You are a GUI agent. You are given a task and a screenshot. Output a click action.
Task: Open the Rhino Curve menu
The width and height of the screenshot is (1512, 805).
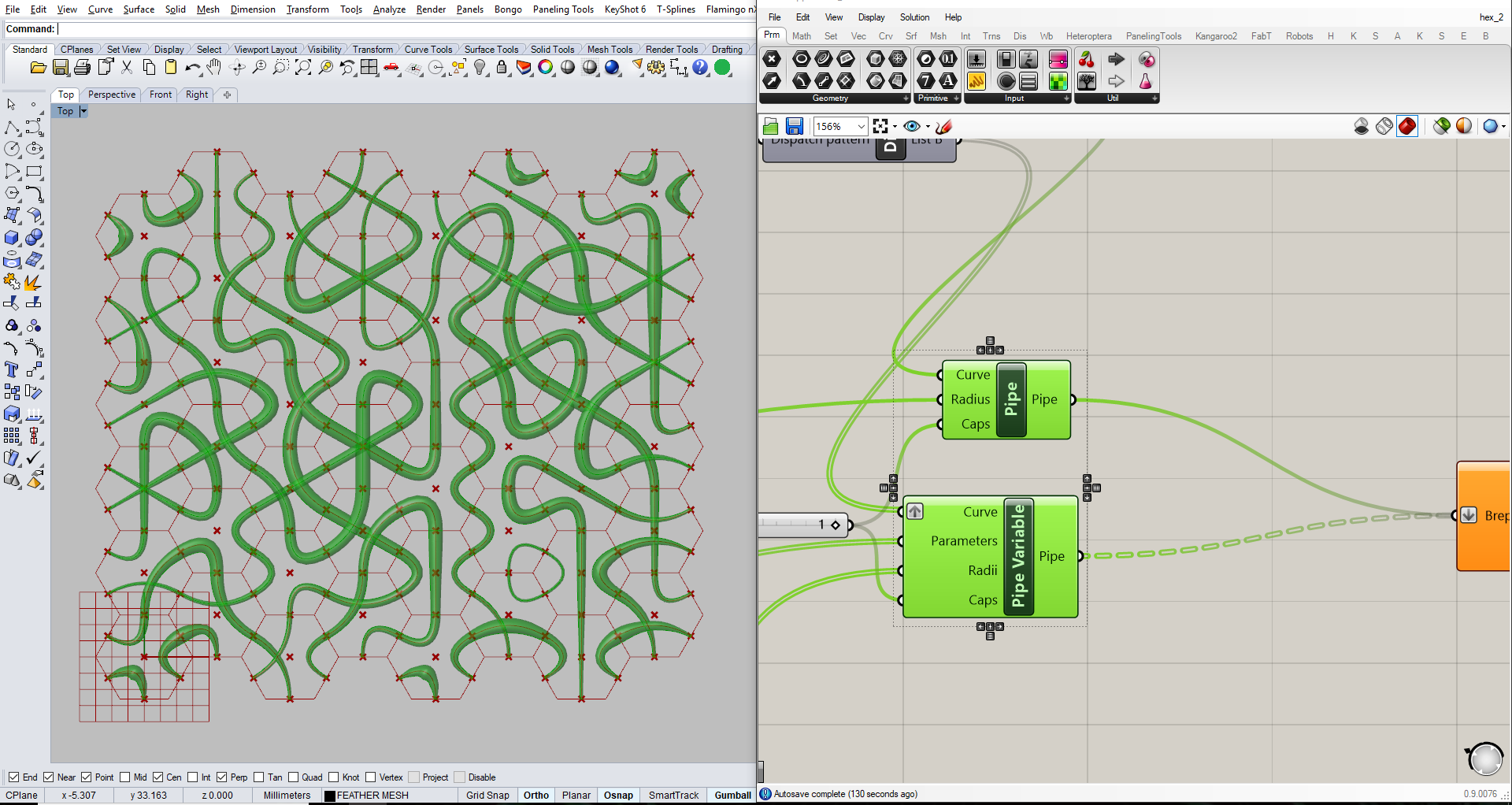coord(100,9)
